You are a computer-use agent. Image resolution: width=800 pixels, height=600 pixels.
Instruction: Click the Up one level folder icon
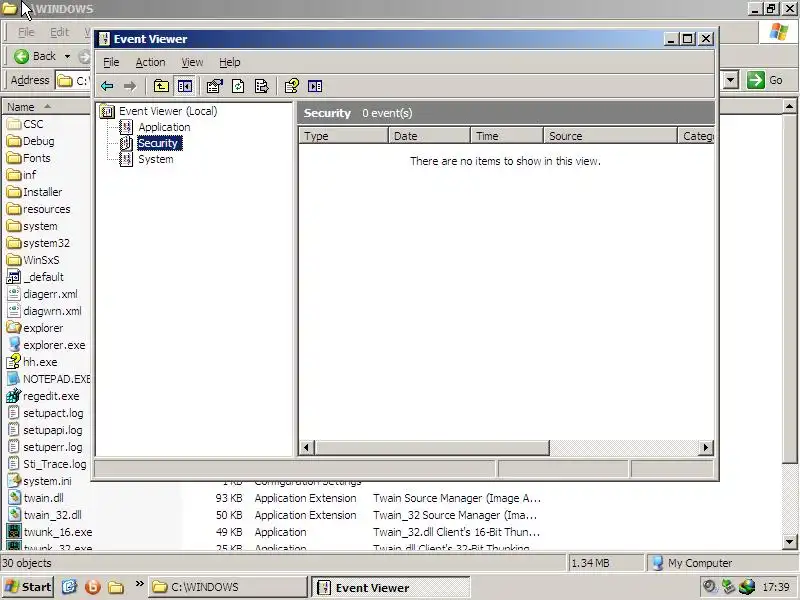pos(161,86)
